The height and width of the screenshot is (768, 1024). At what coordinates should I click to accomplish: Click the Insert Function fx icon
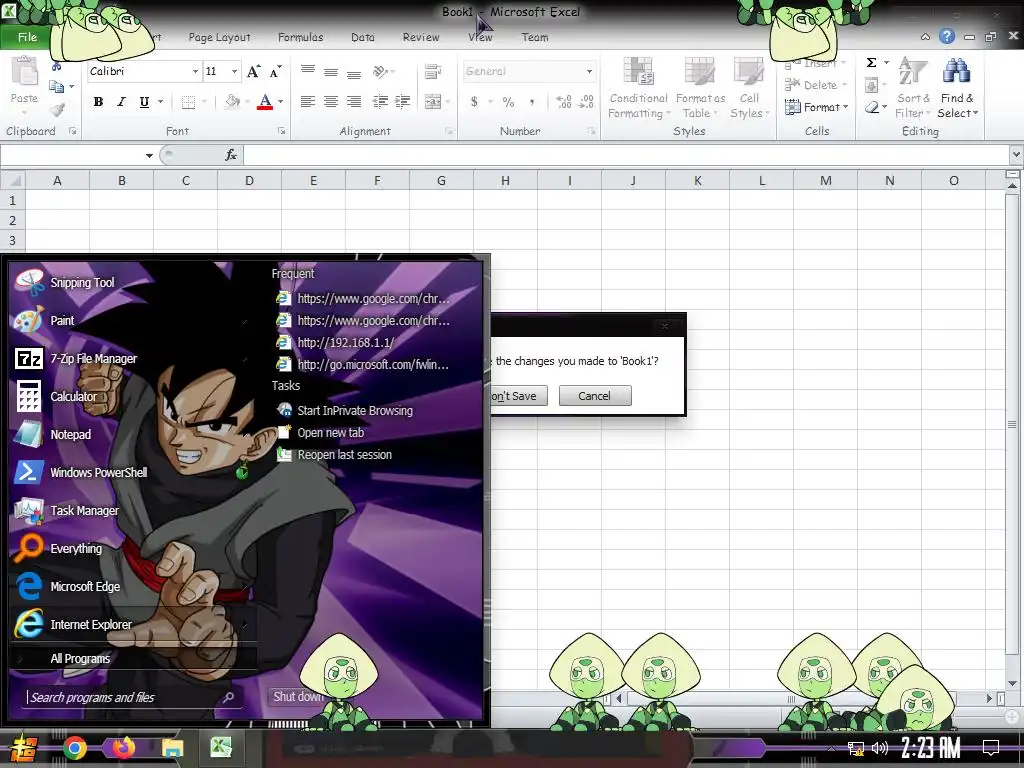[231, 155]
